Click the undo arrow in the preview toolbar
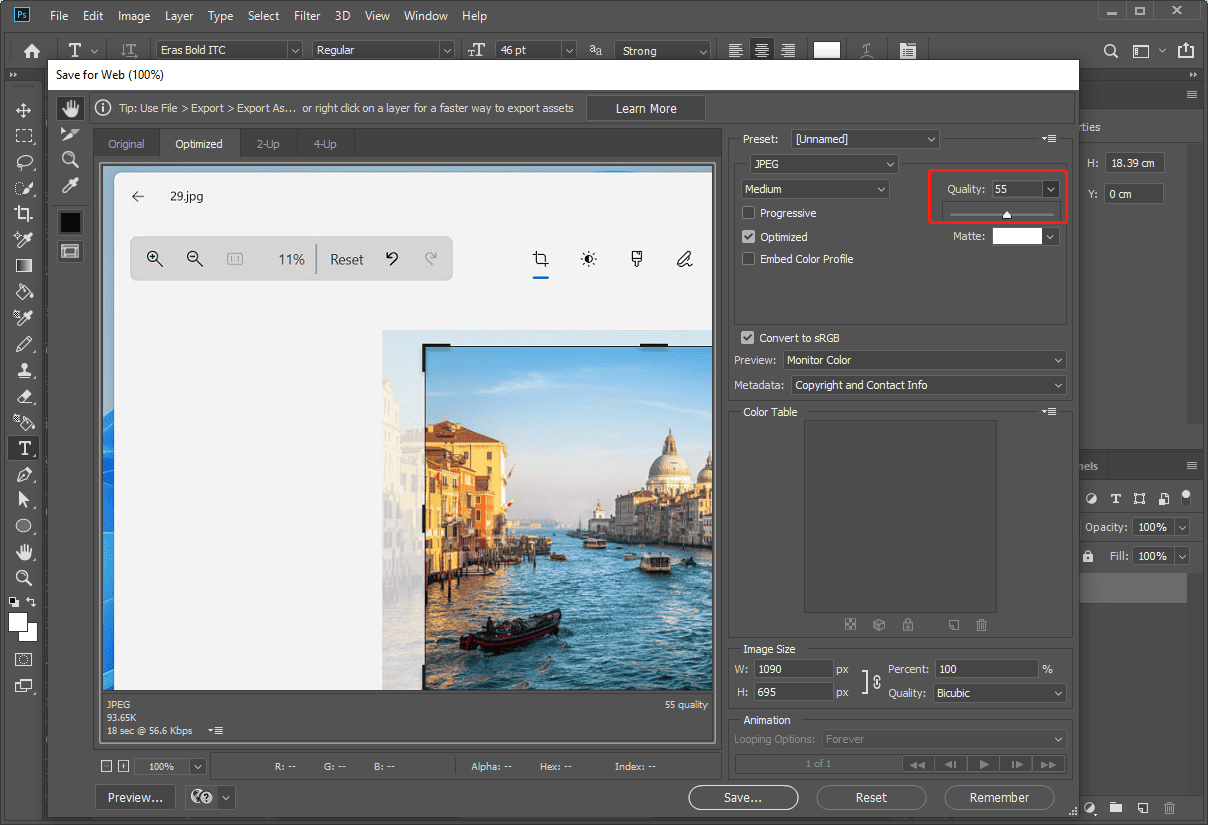The width and height of the screenshot is (1208, 825). coord(392,258)
